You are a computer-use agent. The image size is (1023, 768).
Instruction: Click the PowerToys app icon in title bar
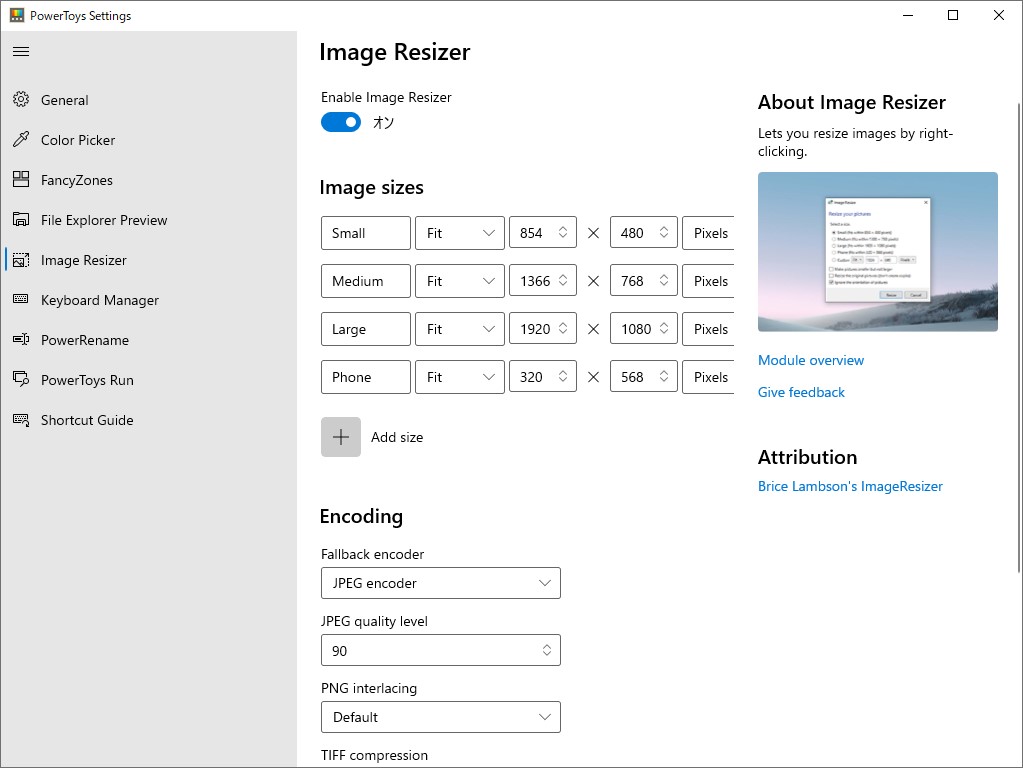coord(16,15)
